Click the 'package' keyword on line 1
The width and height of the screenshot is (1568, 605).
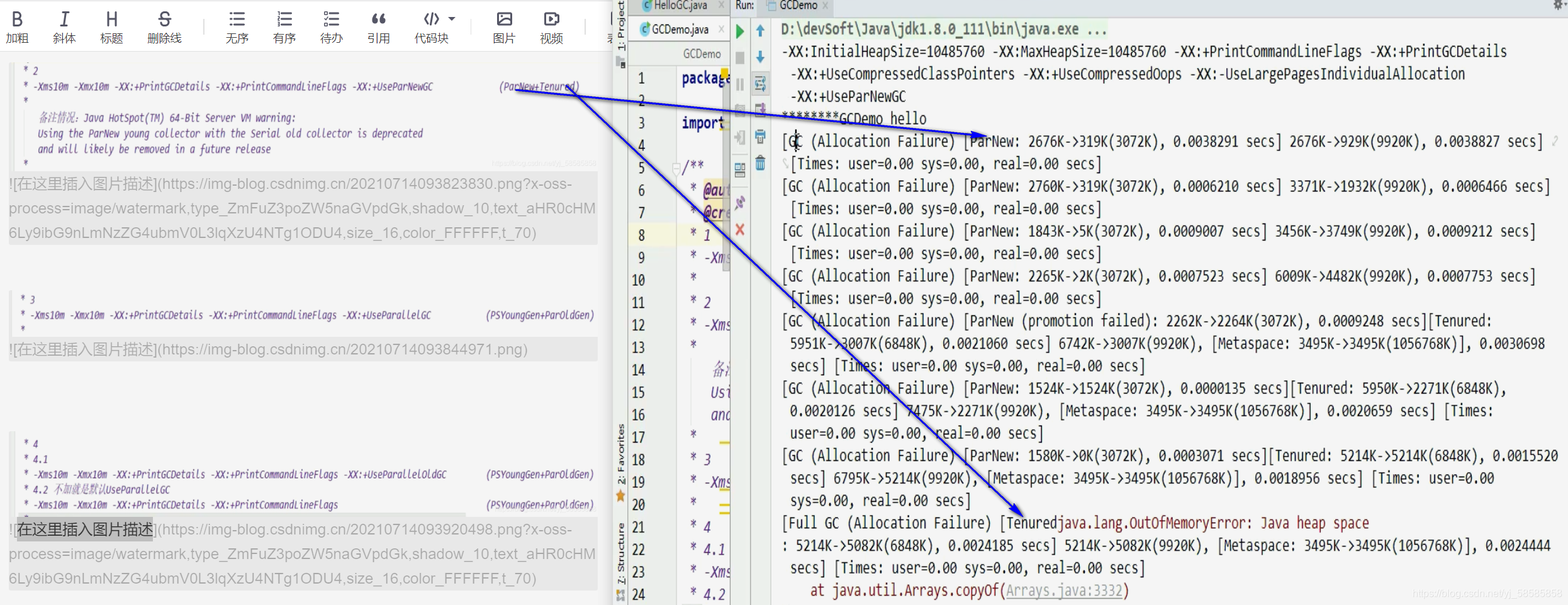pos(705,78)
